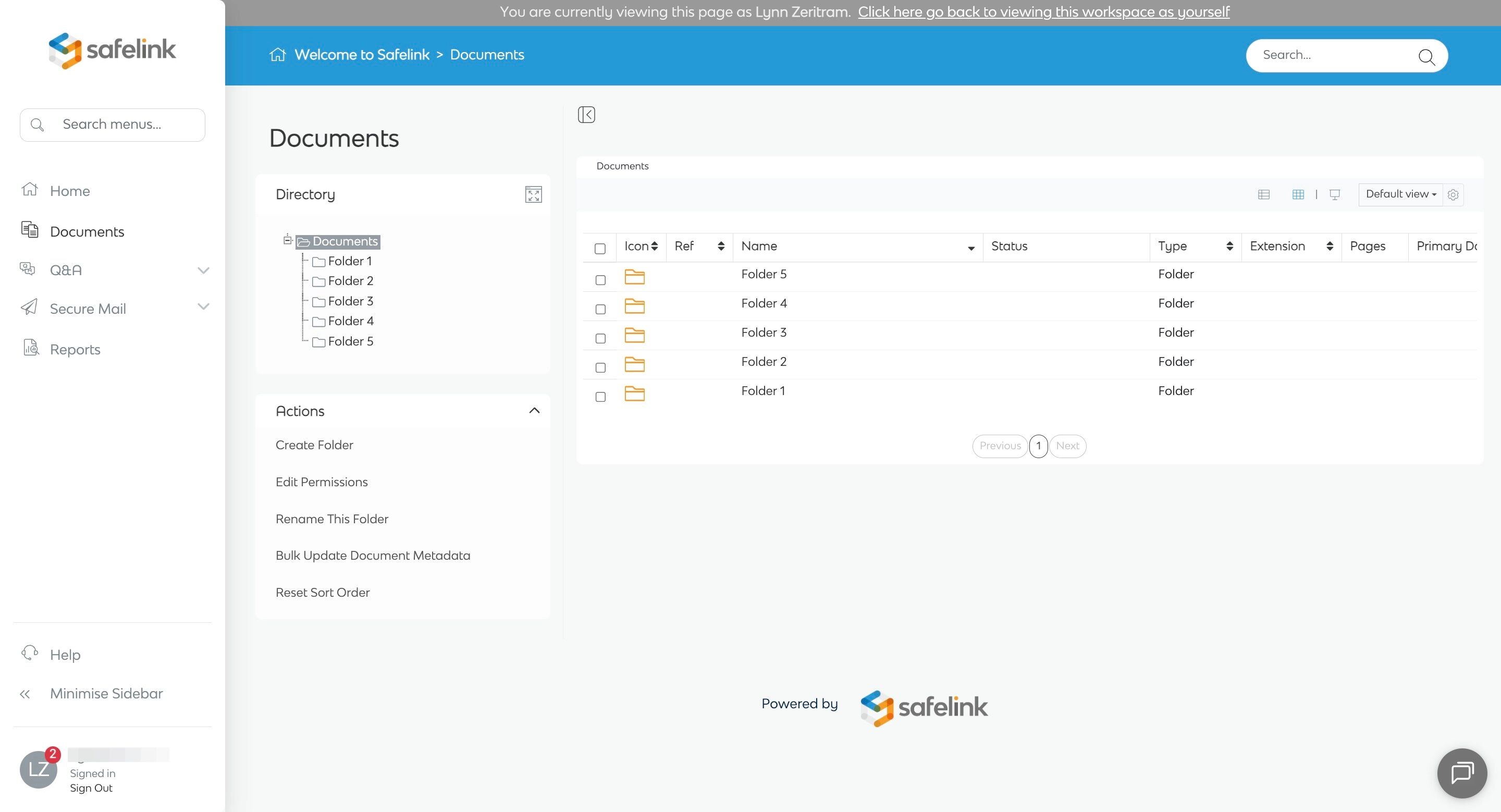The image size is (1501, 812).
Task: Open view settings gear icon
Action: pos(1453,194)
